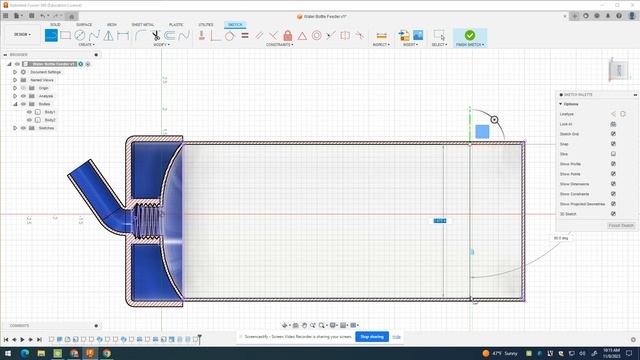Open the Insert dropdown menu
640x360 pixels.
pyautogui.click(x=411, y=44)
